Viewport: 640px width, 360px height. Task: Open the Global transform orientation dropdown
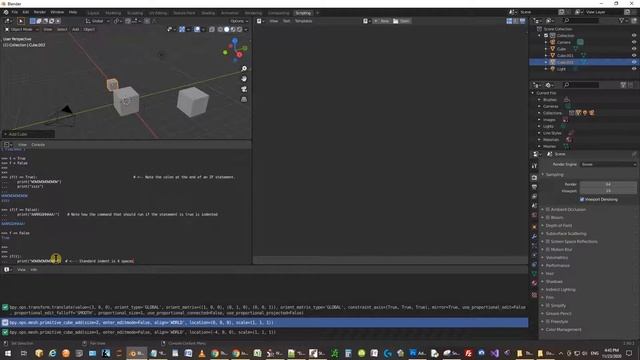pyautogui.click(x=98, y=21)
